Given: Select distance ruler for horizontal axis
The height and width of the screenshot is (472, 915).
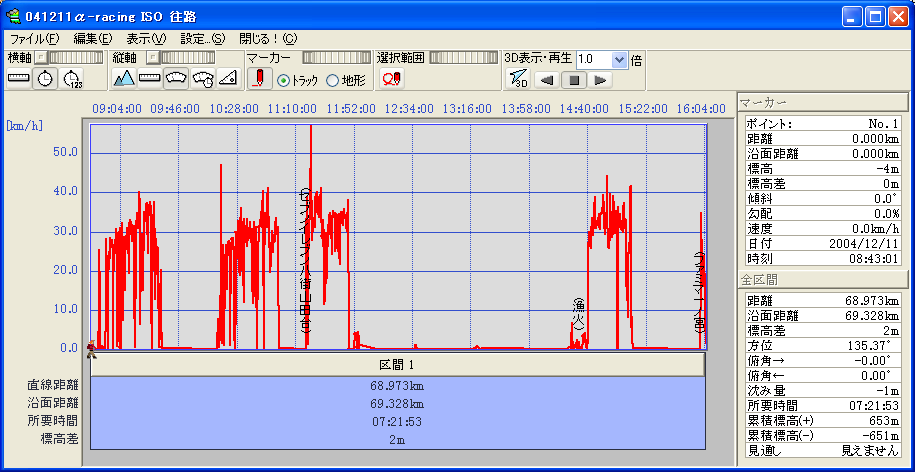Looking at the screenshot, I should tap(19, 79).
